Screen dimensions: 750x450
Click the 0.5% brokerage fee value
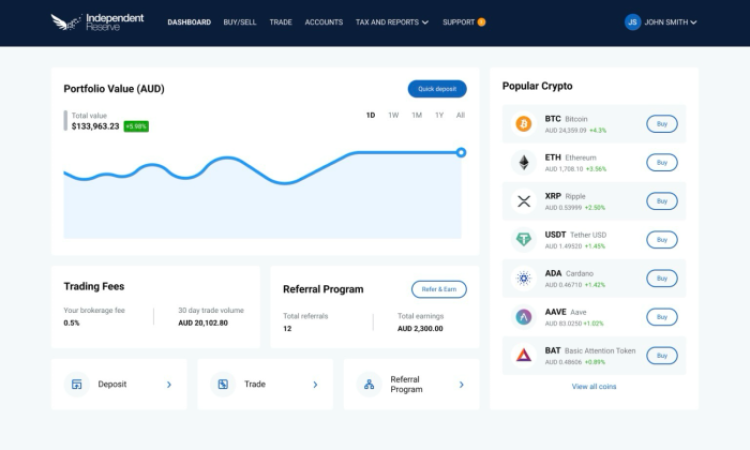pyautogui.click(x=72, y=323)
